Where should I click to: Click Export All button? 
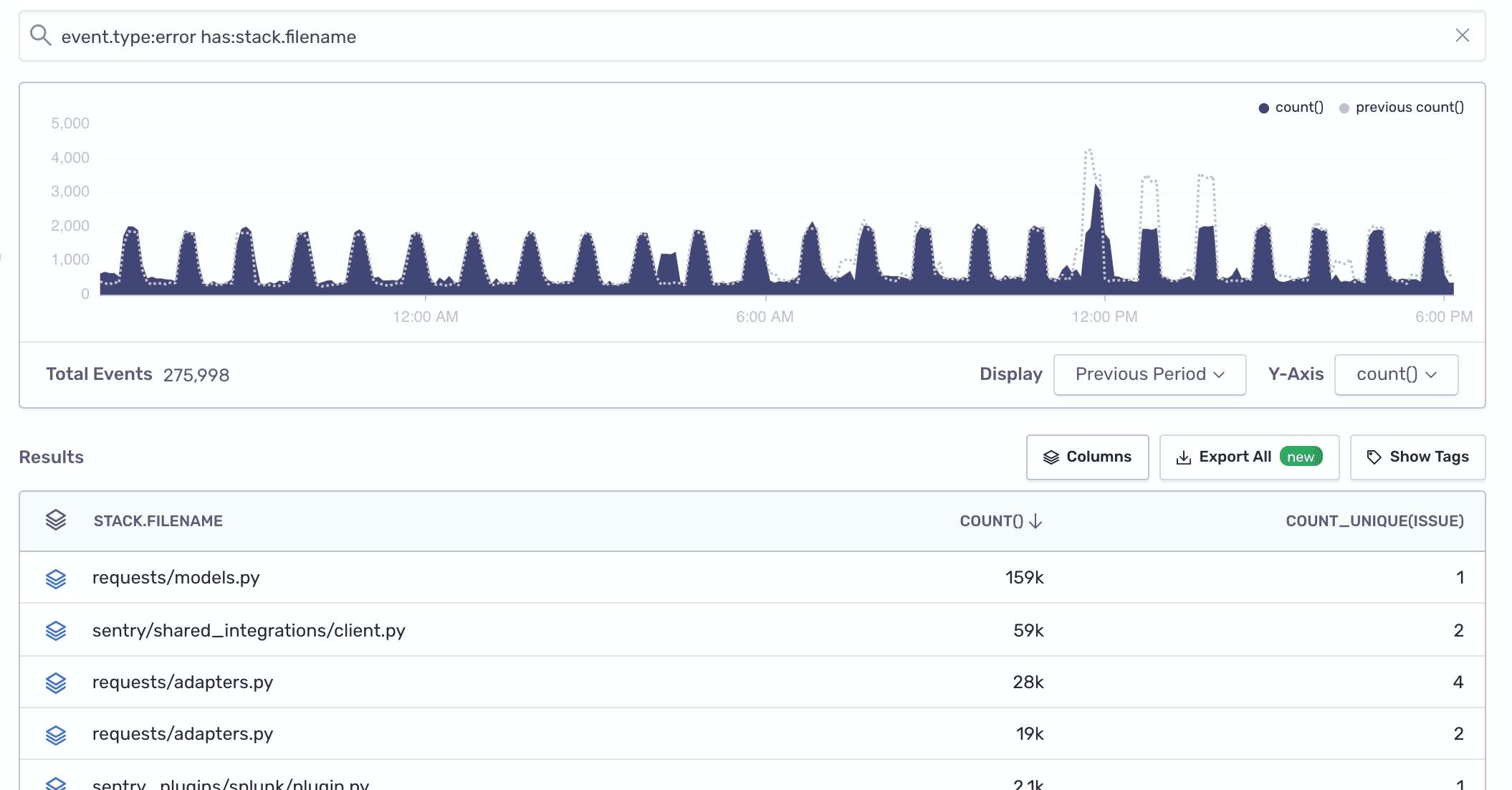click(x=1248, y=457)
